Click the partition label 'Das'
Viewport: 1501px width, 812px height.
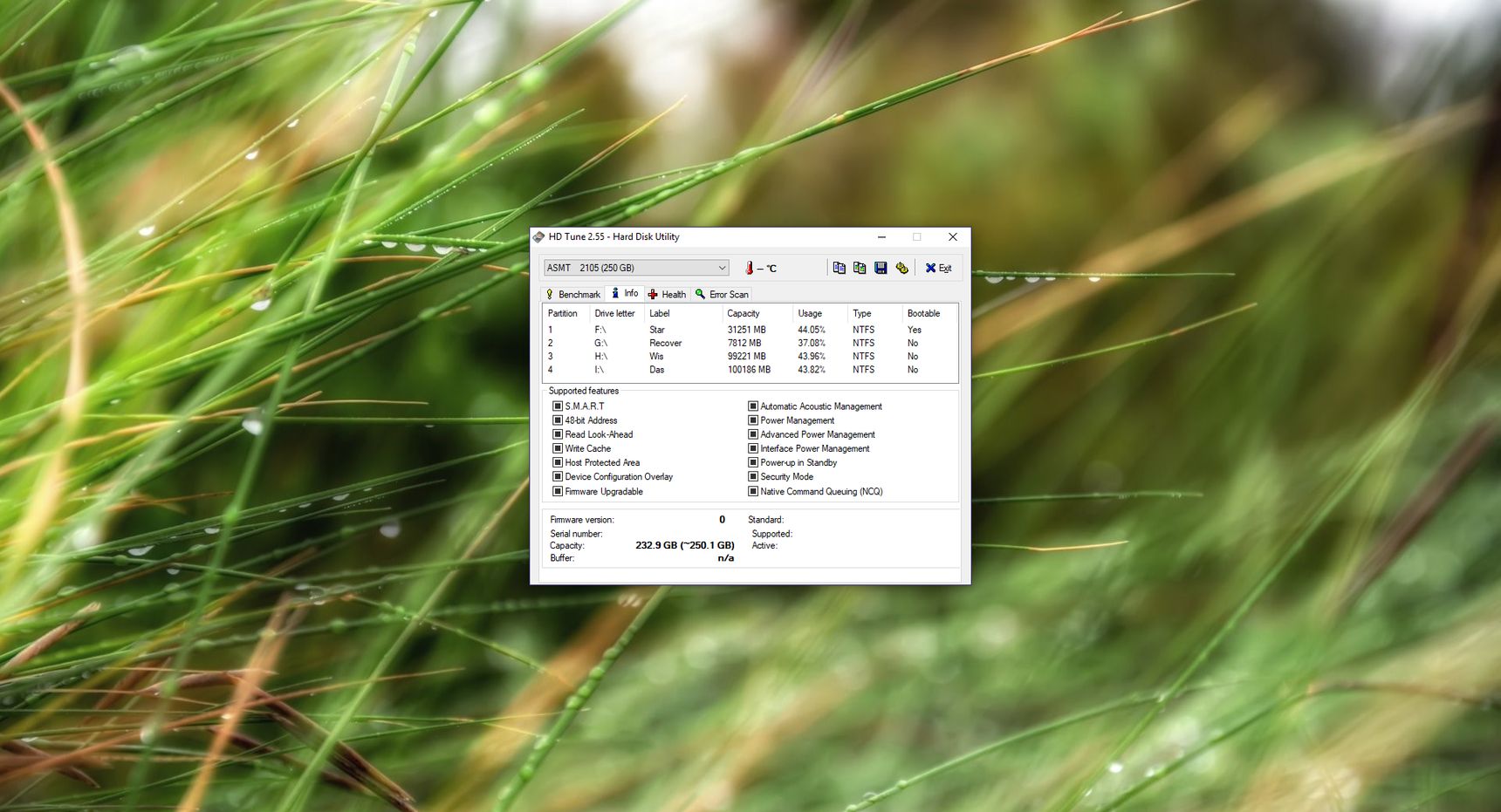coord(657,370)
